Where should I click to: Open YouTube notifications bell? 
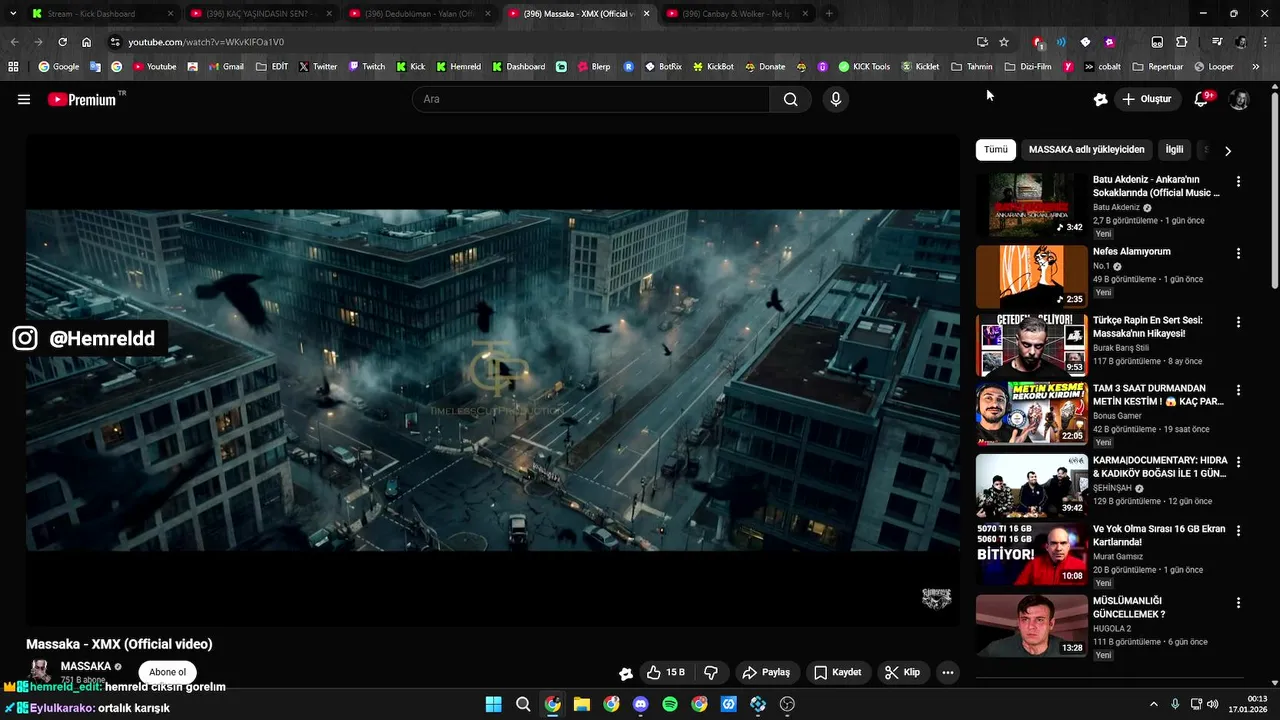coord(1202,99)
